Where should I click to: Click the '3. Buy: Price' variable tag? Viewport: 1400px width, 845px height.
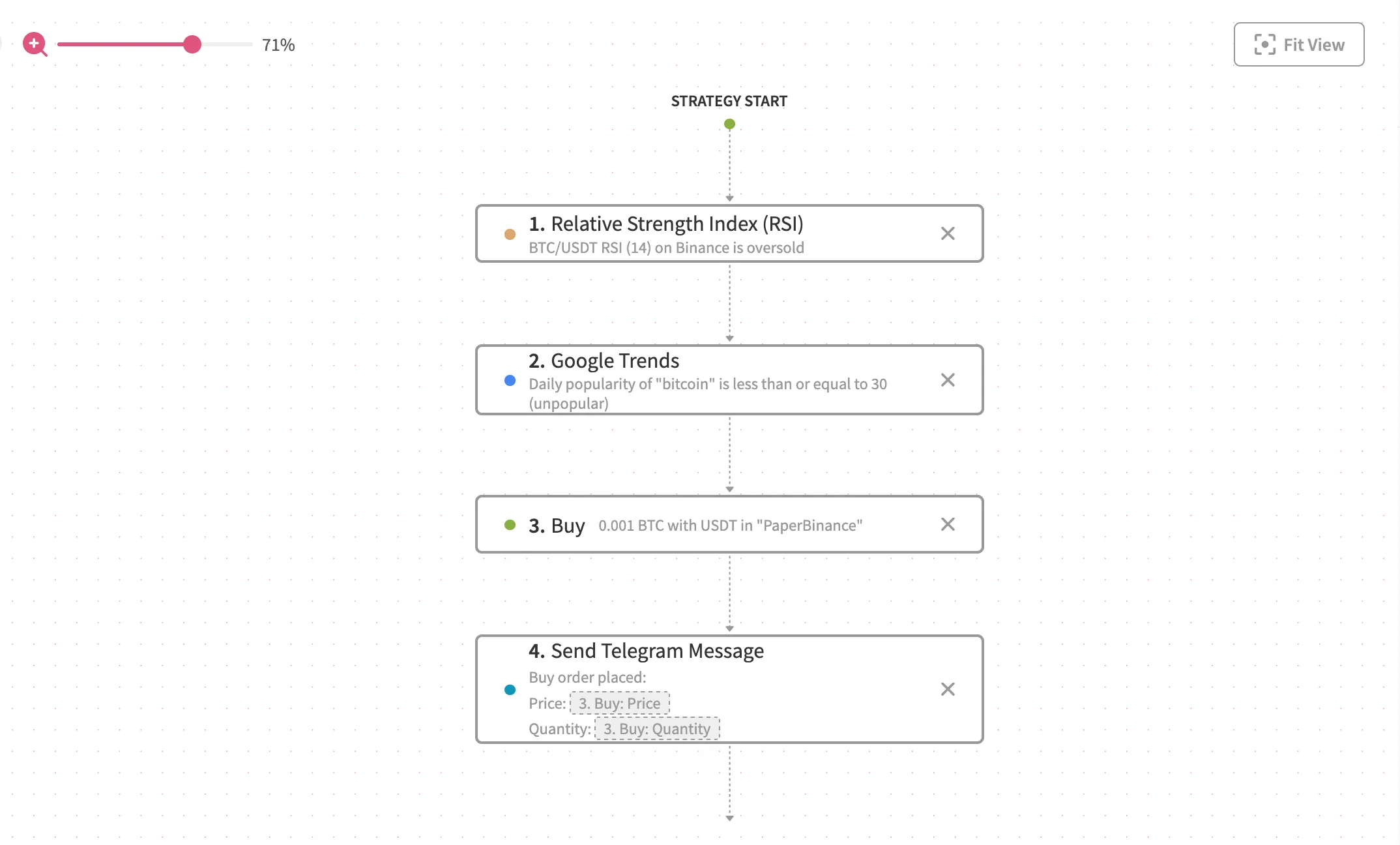619,704
